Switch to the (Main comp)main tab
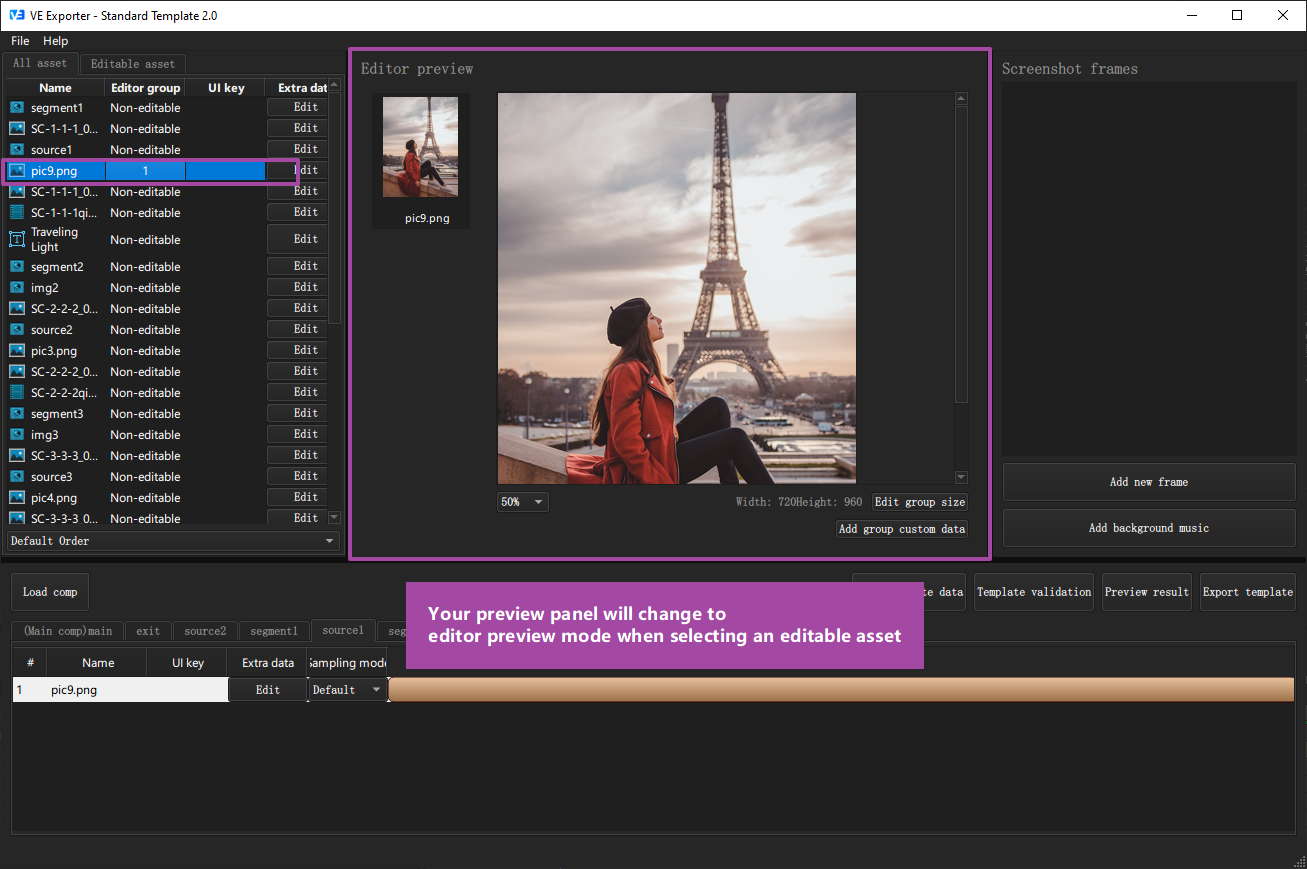Image resolution: width=1307 pixels, height=869 pixels. pos(68,631)
